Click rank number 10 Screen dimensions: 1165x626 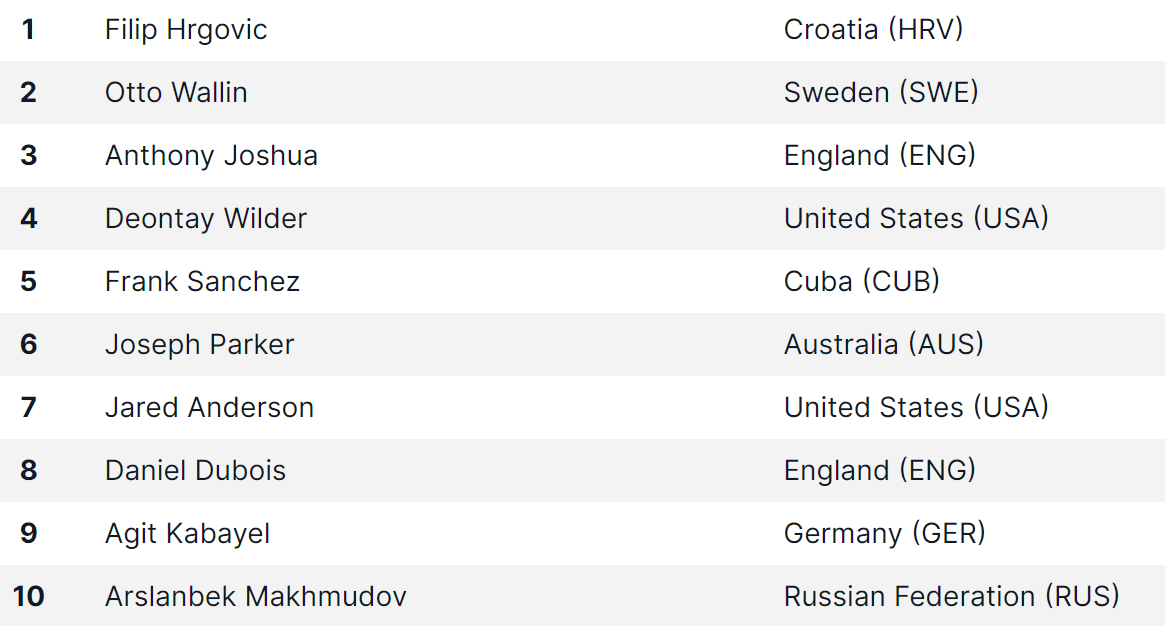coord(28,596)
